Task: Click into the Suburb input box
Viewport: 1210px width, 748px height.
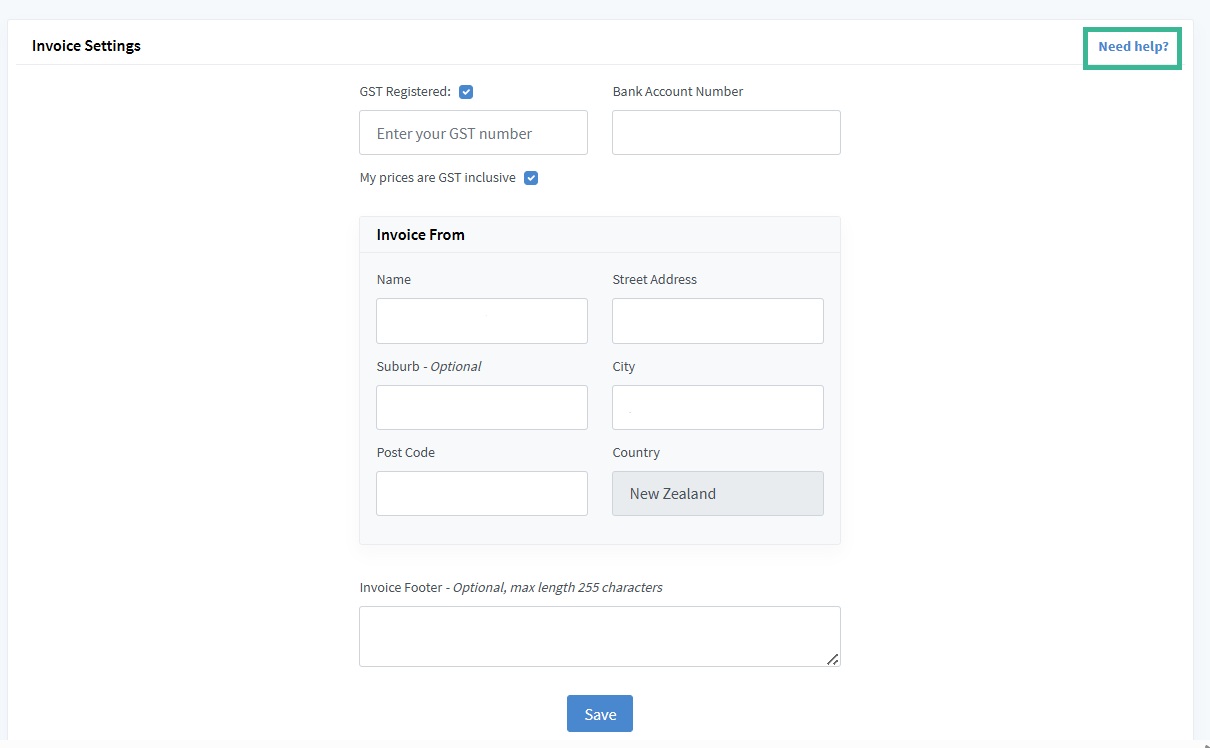Action: (482, 408)
